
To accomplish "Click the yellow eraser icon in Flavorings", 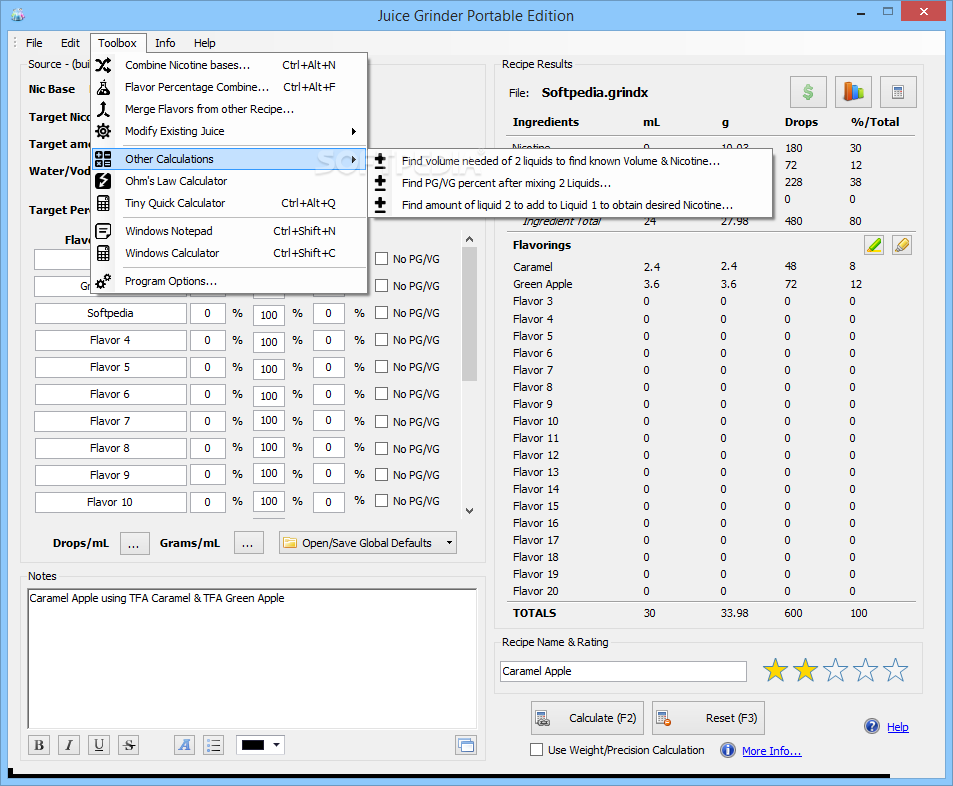I will point(902,246).
